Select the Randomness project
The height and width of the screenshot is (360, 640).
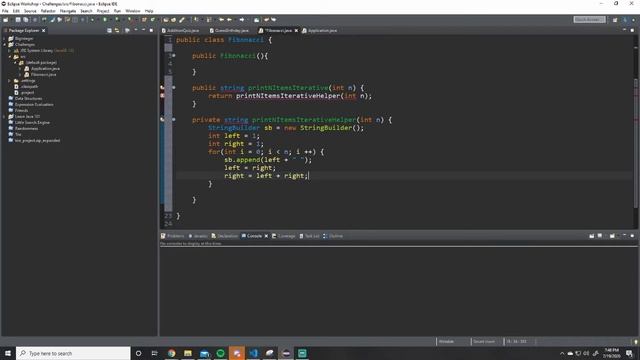tap(23, 129)
